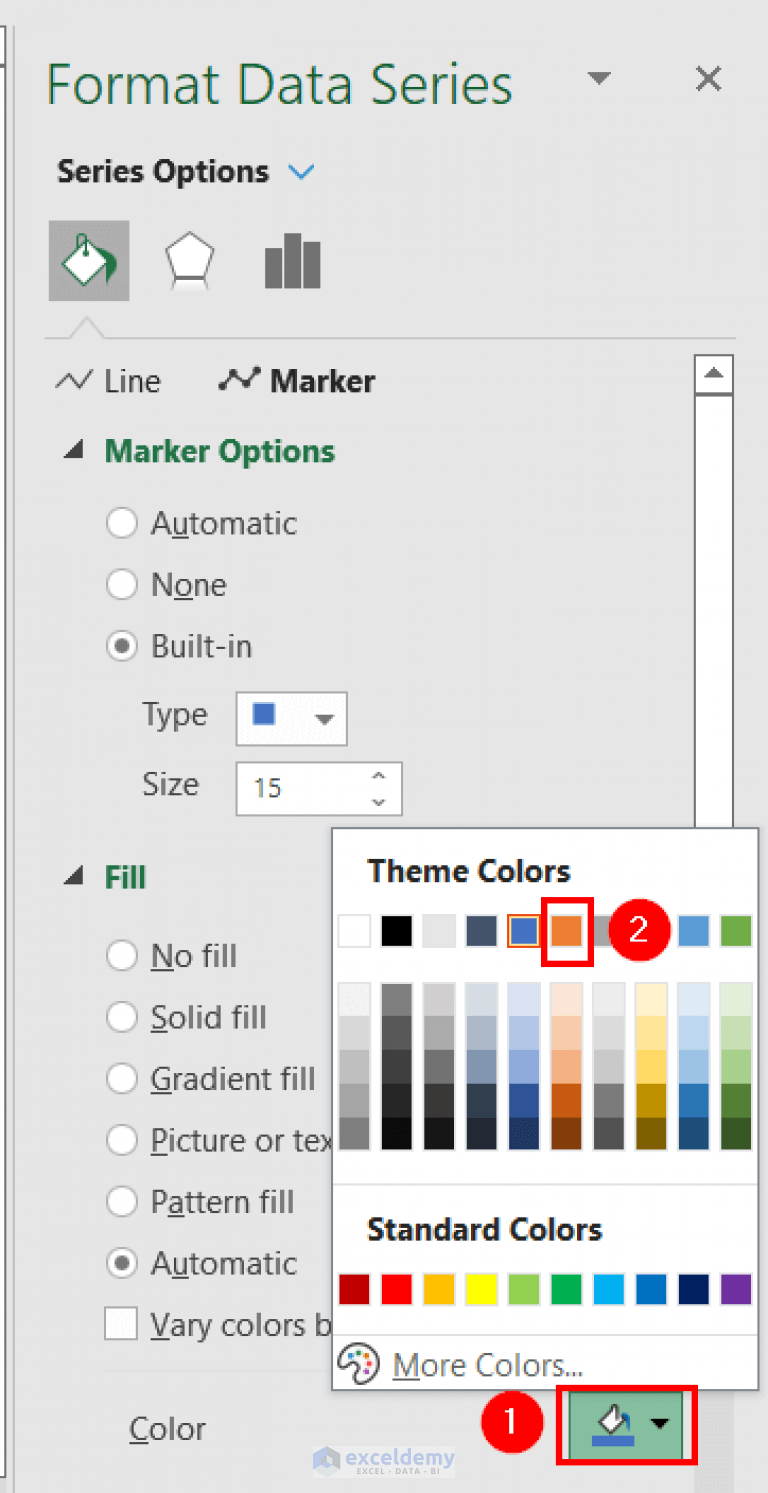This screenshot has height=1493, width=768.
Task: Enable Solid fill option
Action: (121, 1017)
